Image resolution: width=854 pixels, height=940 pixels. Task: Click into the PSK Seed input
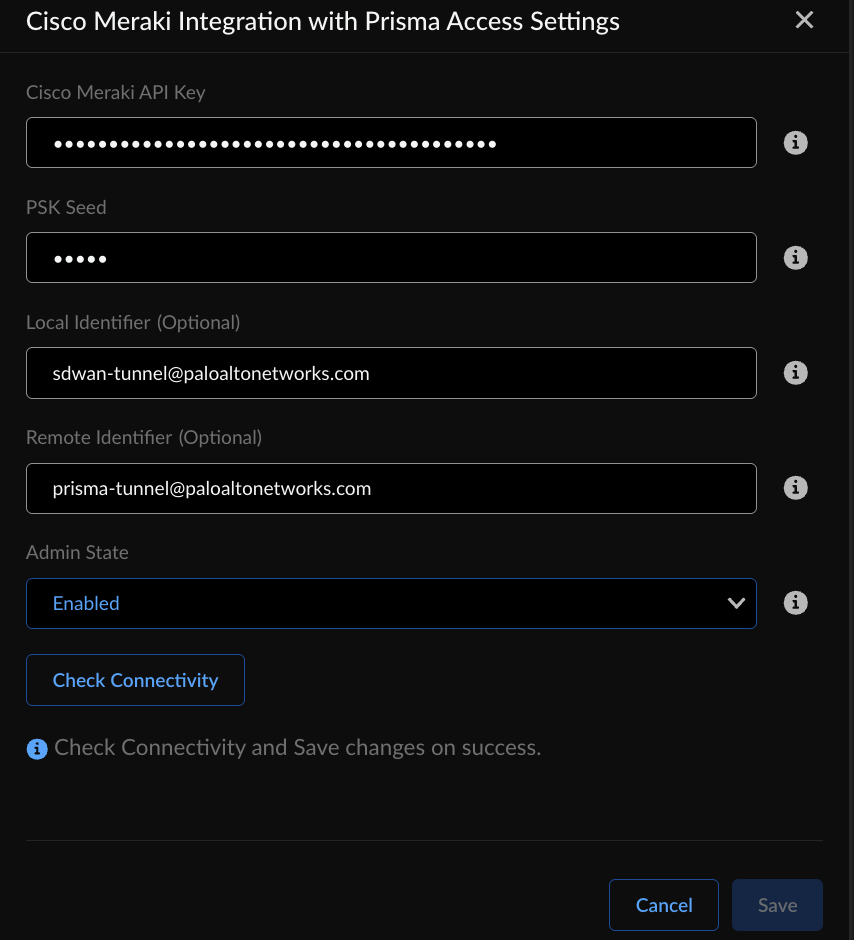click(391, 258)
